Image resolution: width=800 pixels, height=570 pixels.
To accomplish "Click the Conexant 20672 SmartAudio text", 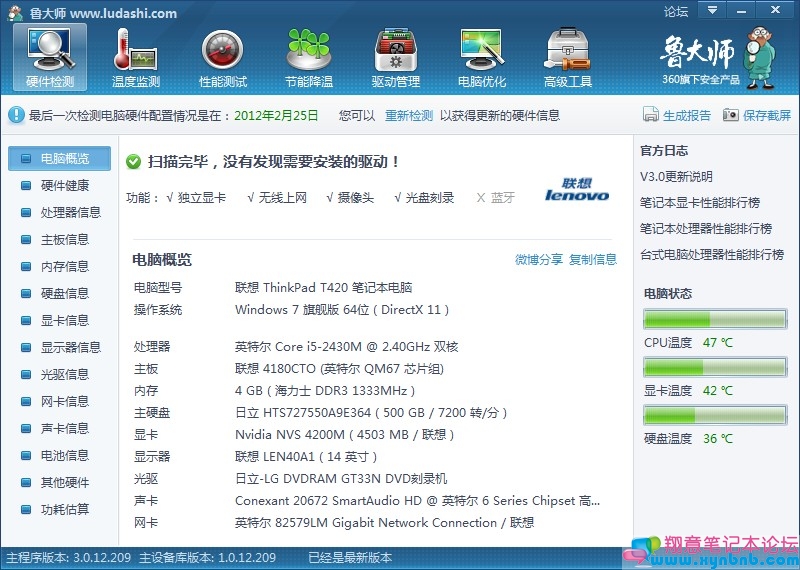I will point(417,501).
